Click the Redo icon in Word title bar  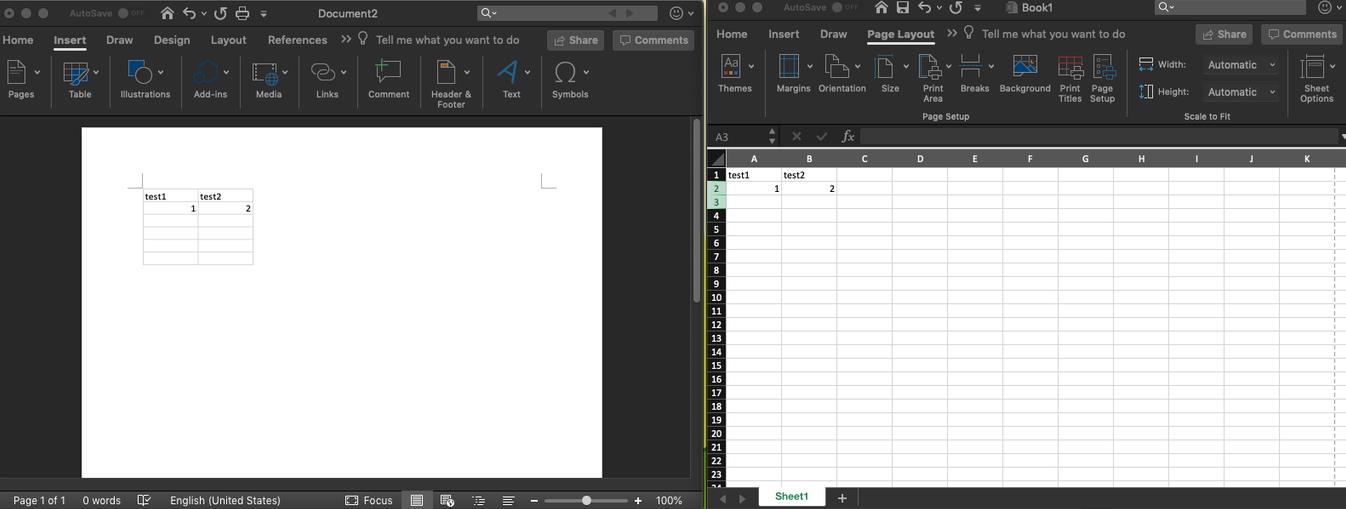click(220, 14)
